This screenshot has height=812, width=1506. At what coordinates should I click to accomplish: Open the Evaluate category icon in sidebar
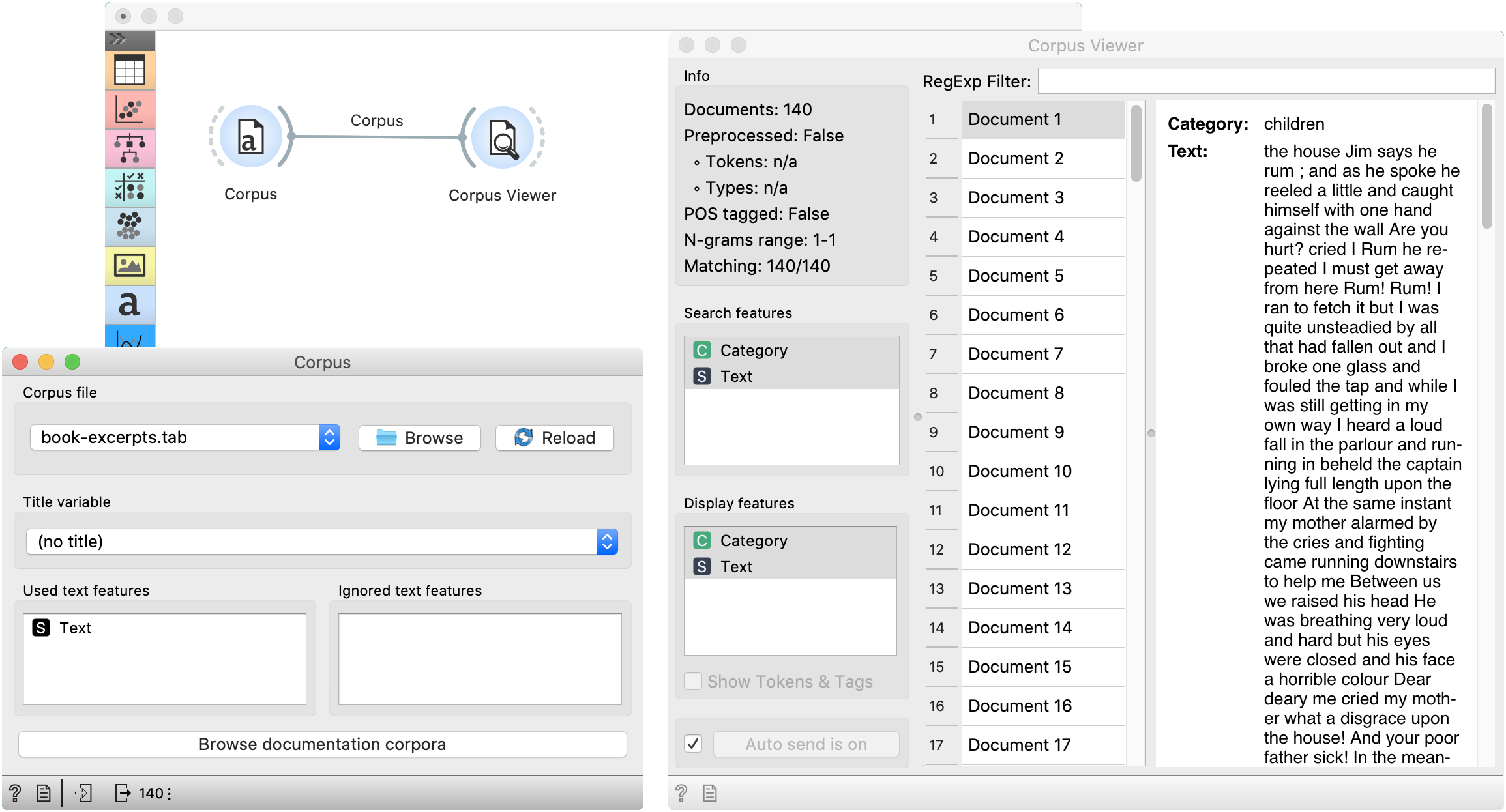(129, 187)
